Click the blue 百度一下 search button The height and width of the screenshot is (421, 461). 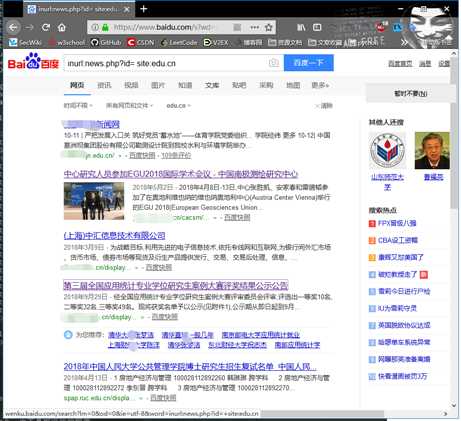click(309, 63)
